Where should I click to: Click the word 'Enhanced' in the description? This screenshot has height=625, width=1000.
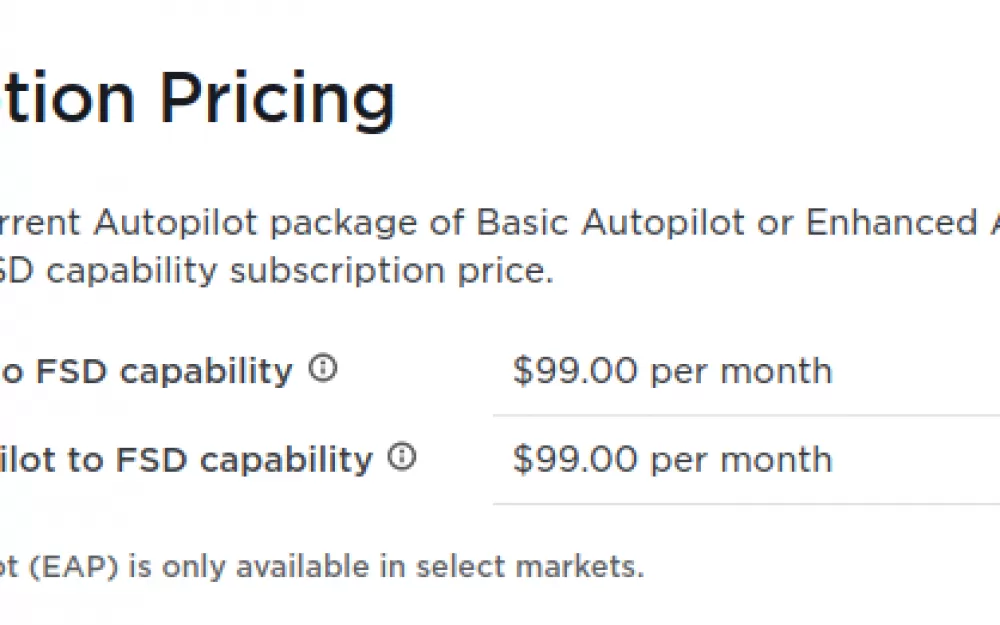892,222
